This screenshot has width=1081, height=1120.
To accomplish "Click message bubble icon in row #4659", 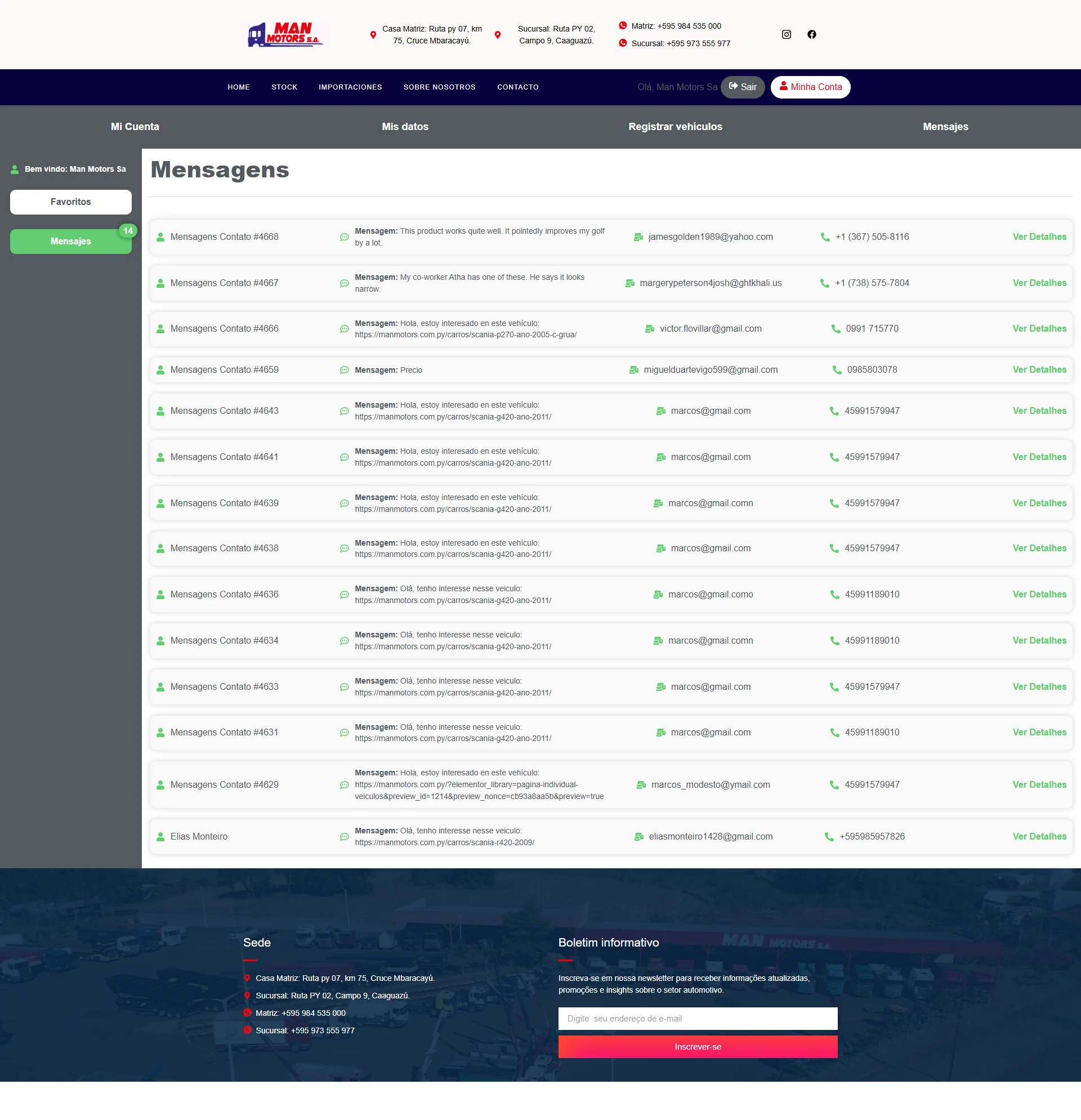I will tap(344, 370).
